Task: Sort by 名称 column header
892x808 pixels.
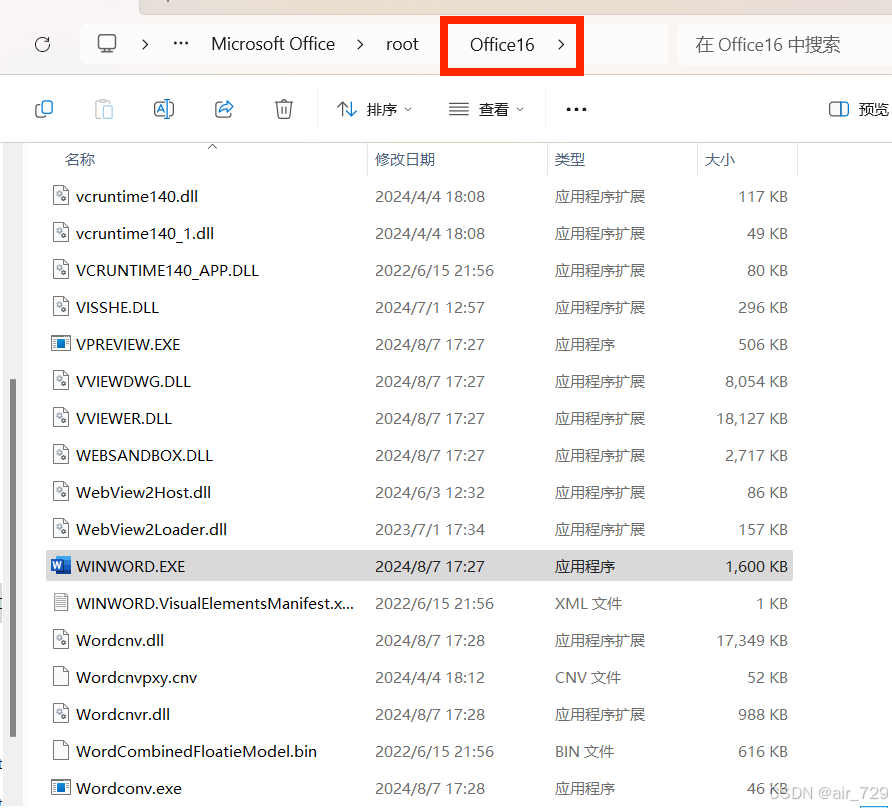Action: (x=80, y=159)
